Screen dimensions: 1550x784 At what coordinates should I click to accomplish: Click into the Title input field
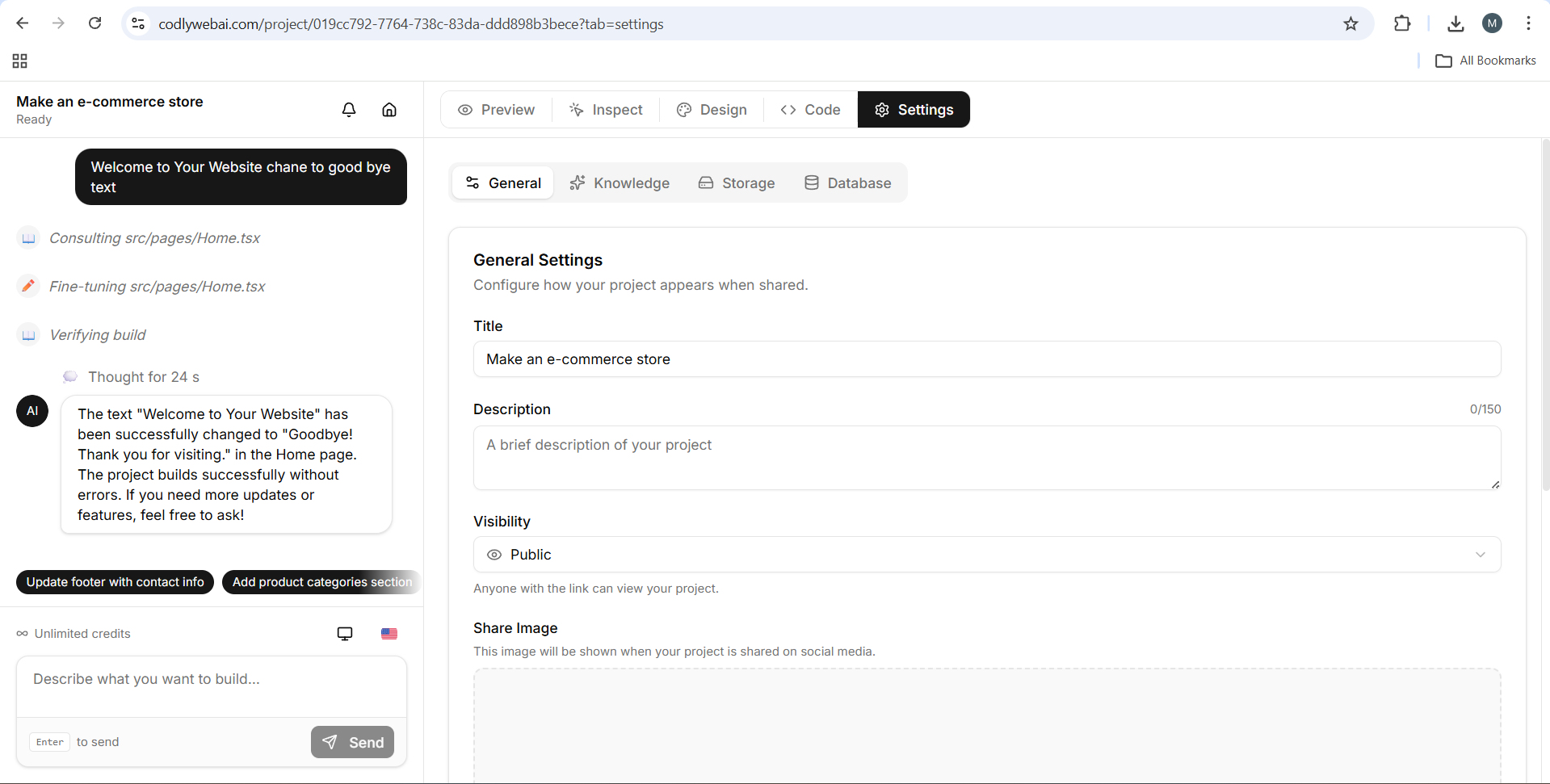986,359
